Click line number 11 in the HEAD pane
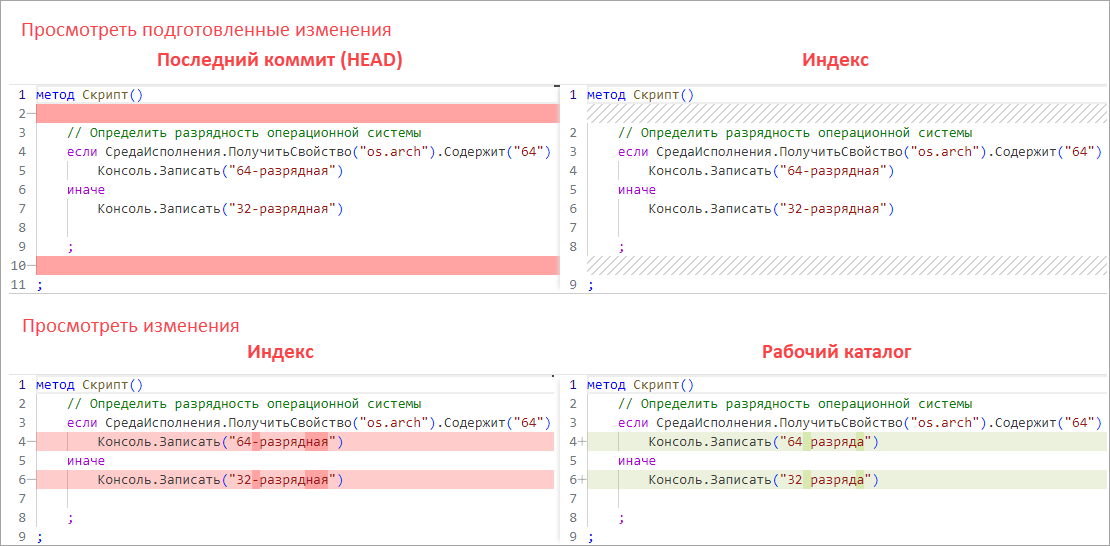This screenshot has height=546, width=1110. (x=16, y=285)
